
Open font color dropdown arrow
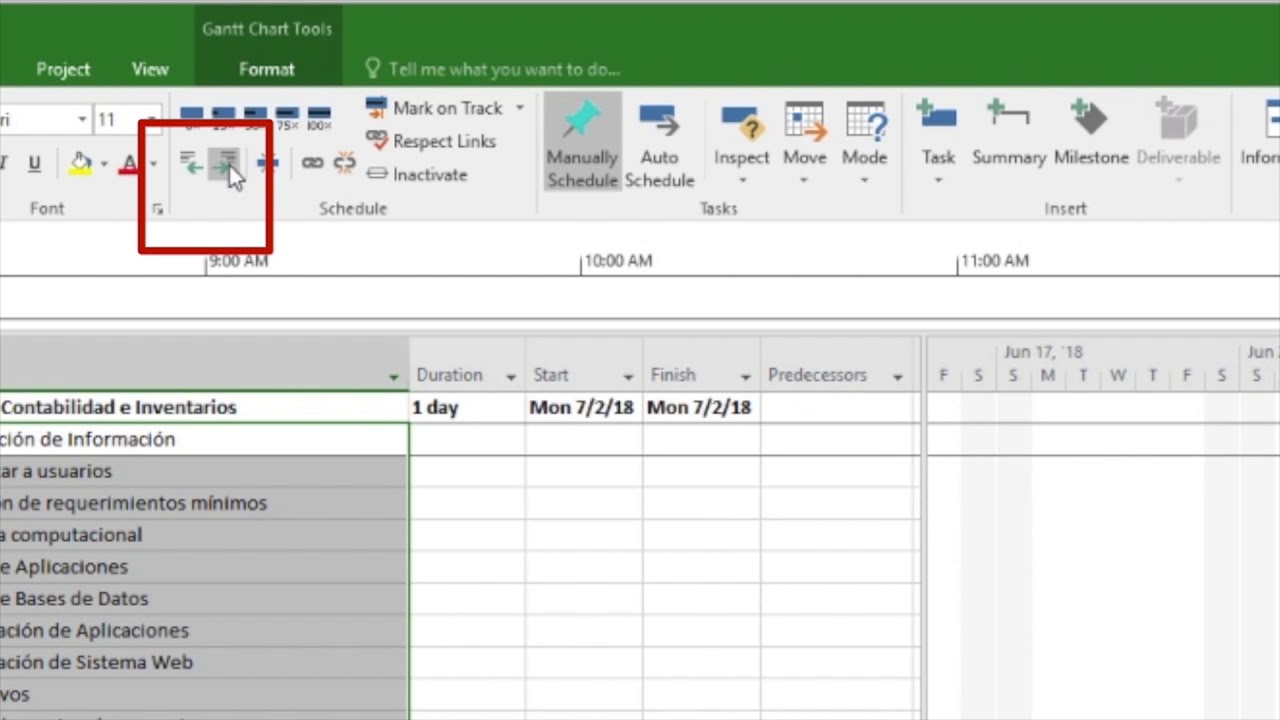coord(153,163)
